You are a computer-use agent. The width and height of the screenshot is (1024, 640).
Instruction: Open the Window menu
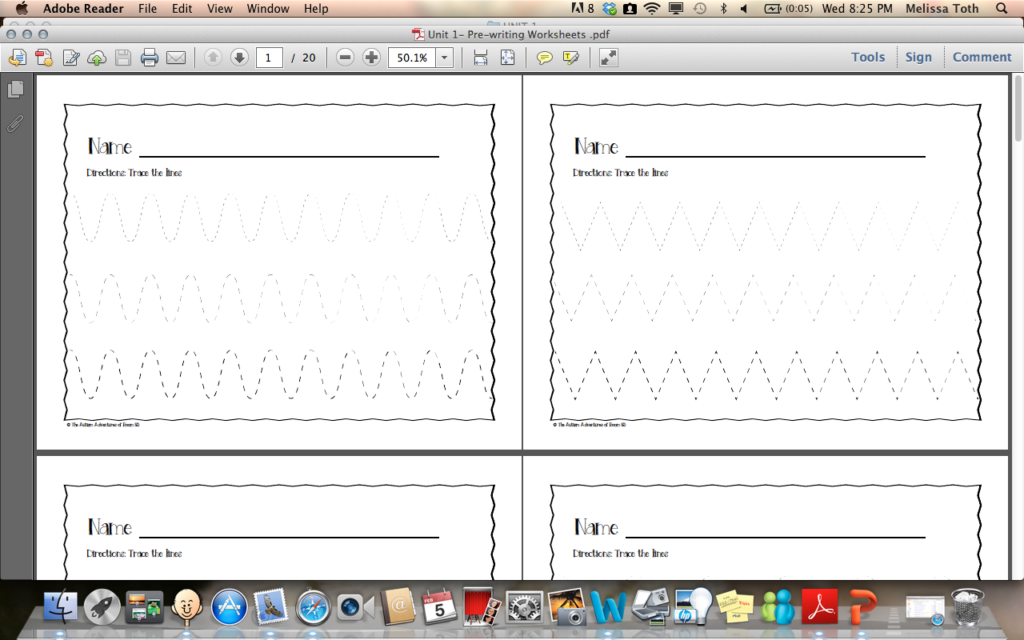[268, 8]
